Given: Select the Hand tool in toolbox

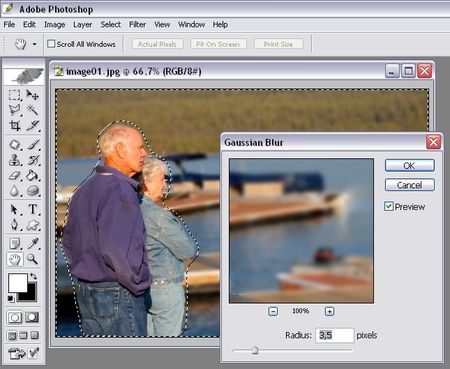Looking at the screenshot, I should pos(14,259).
